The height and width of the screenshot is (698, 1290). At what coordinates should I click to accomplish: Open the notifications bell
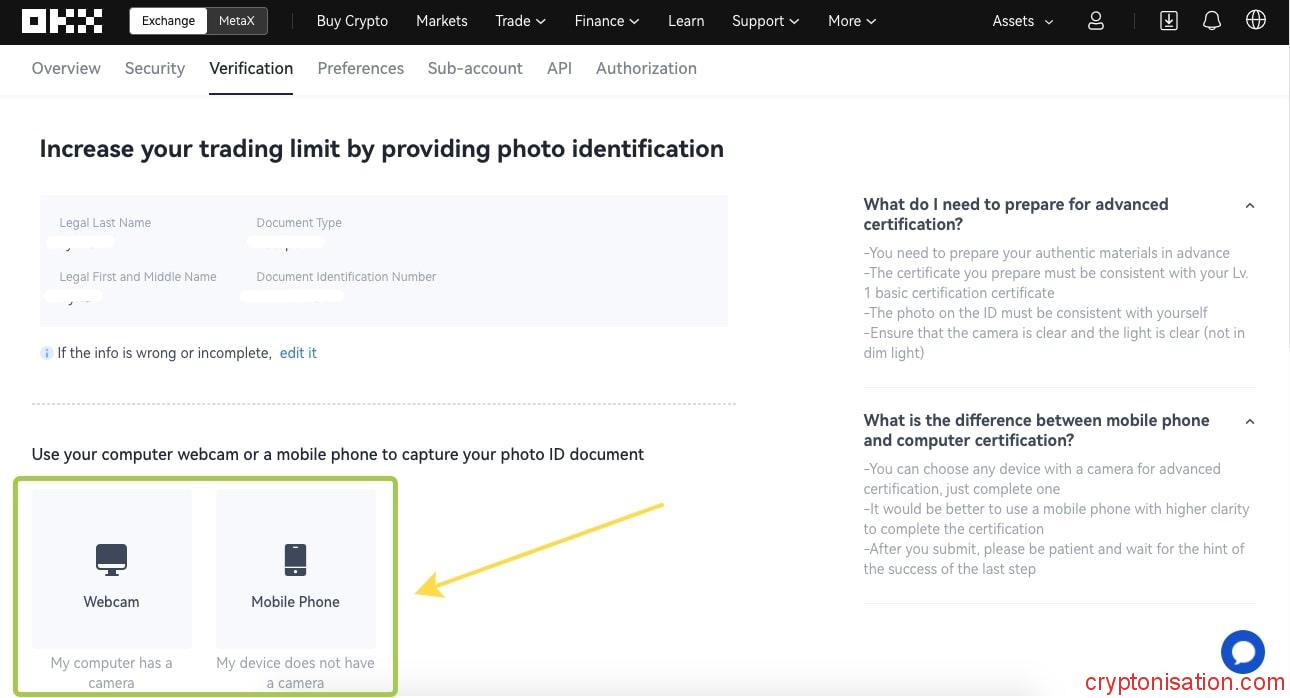point(1212,21)
